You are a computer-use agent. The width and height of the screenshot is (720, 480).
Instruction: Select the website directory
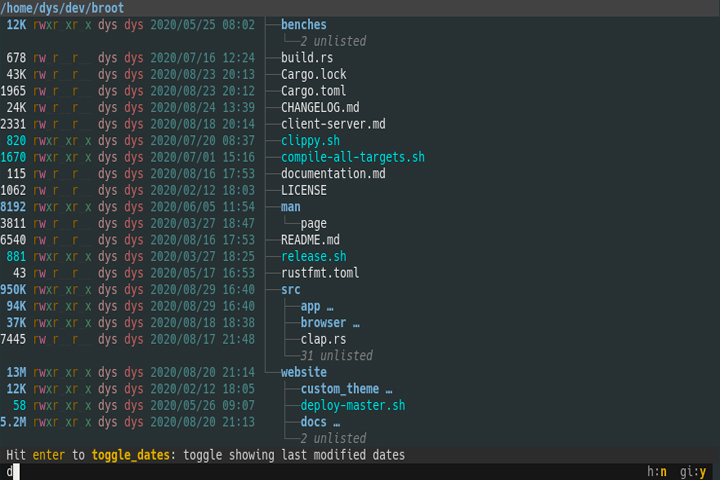304,373
